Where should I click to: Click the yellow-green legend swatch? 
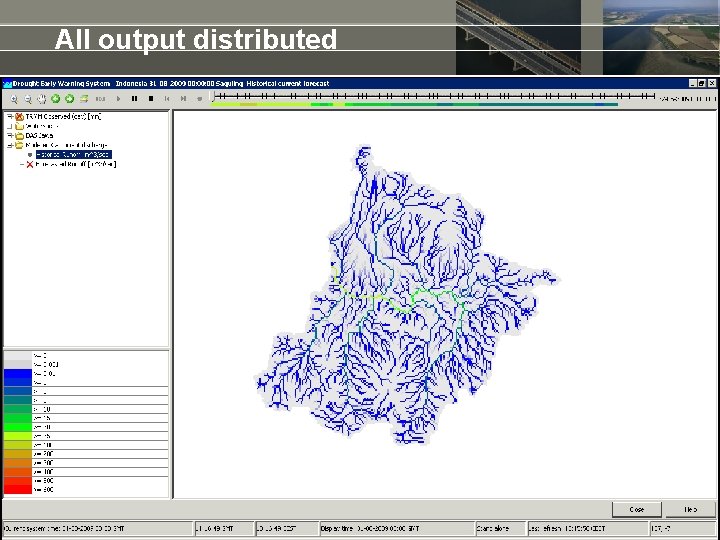click(18, 436)
